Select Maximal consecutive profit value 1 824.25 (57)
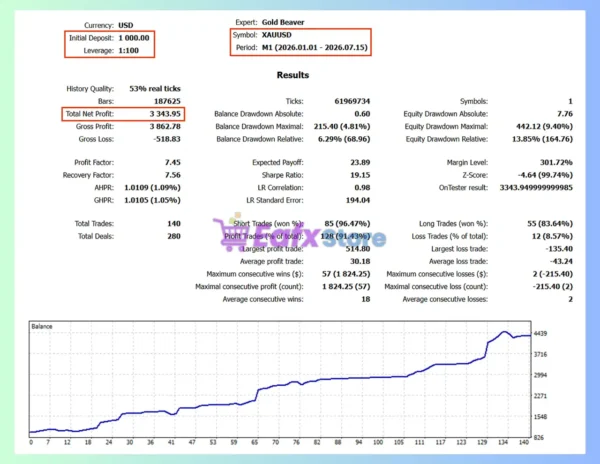 click(x=346, y=287)
